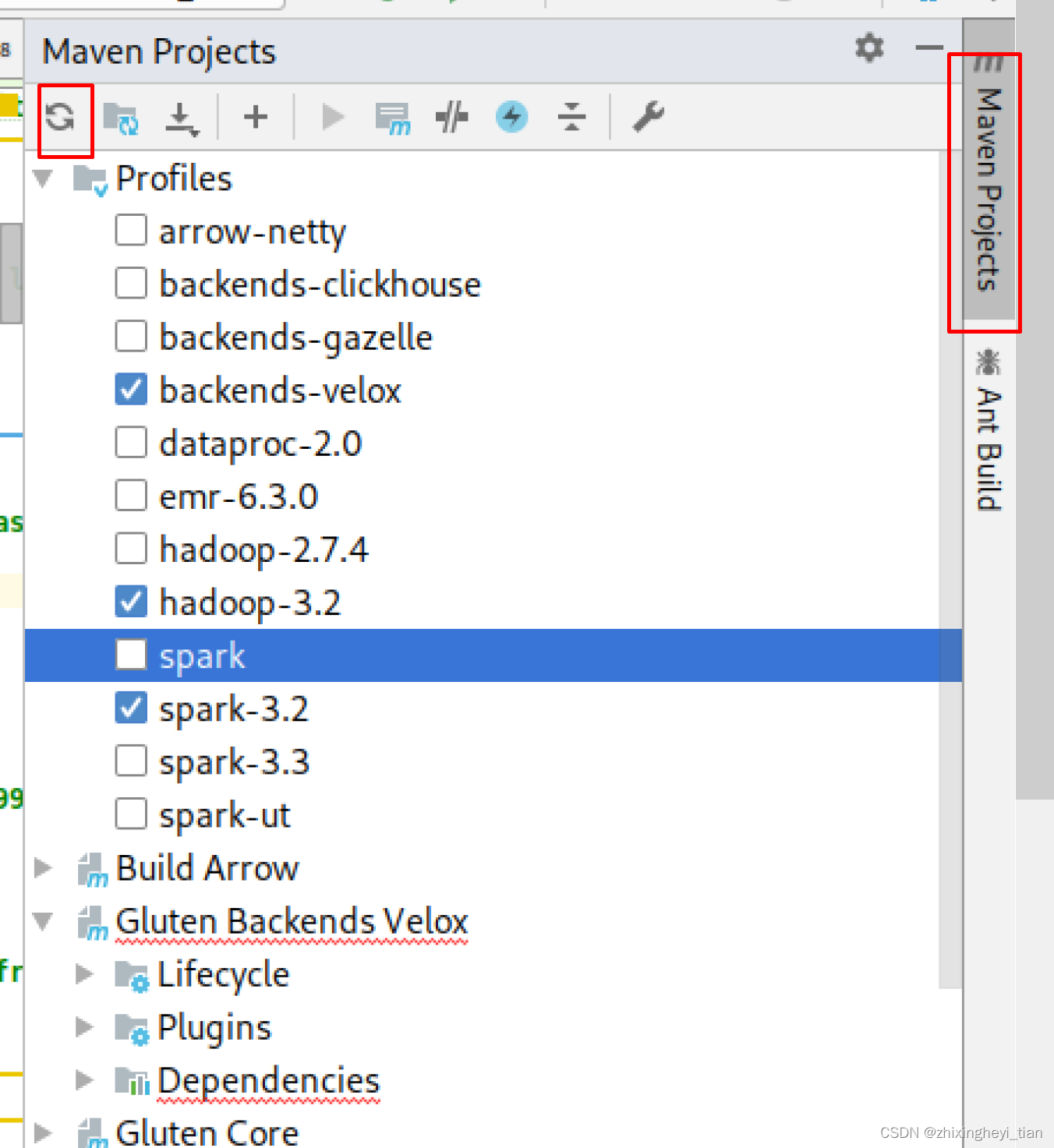Viewport: 1054px width, 1148px height.
Task: Select the dataproc-2.0 label text
Action: coord(260,444)
